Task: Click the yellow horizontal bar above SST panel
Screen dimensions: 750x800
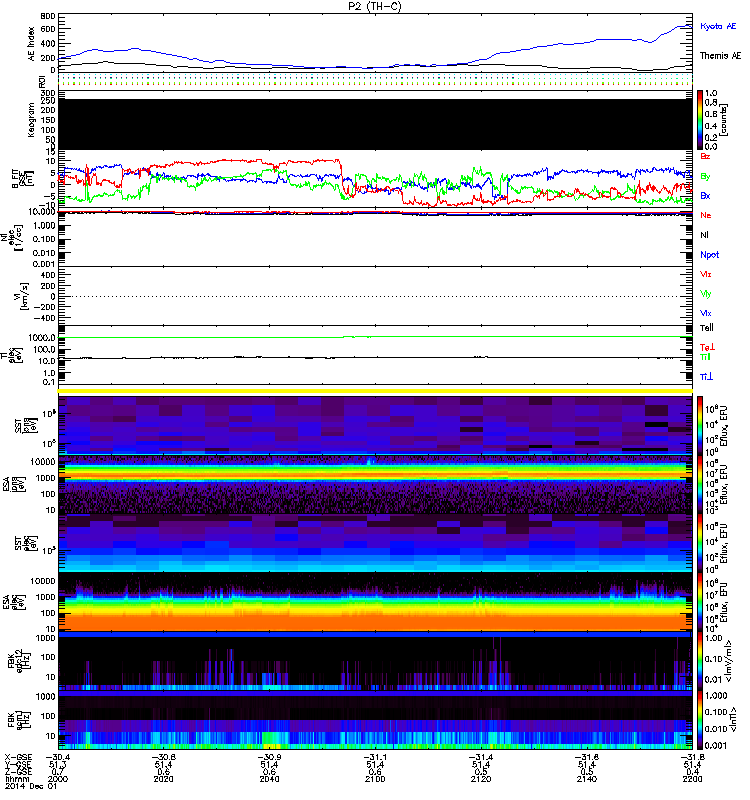Action: click(x=375, y=391)
